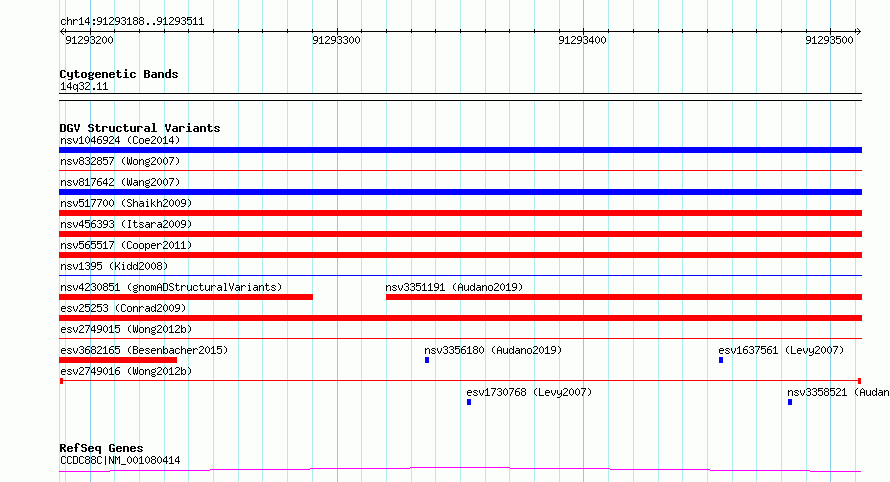Select nsv565517 (Cooper2011) variant label

(x=126, y=245)
